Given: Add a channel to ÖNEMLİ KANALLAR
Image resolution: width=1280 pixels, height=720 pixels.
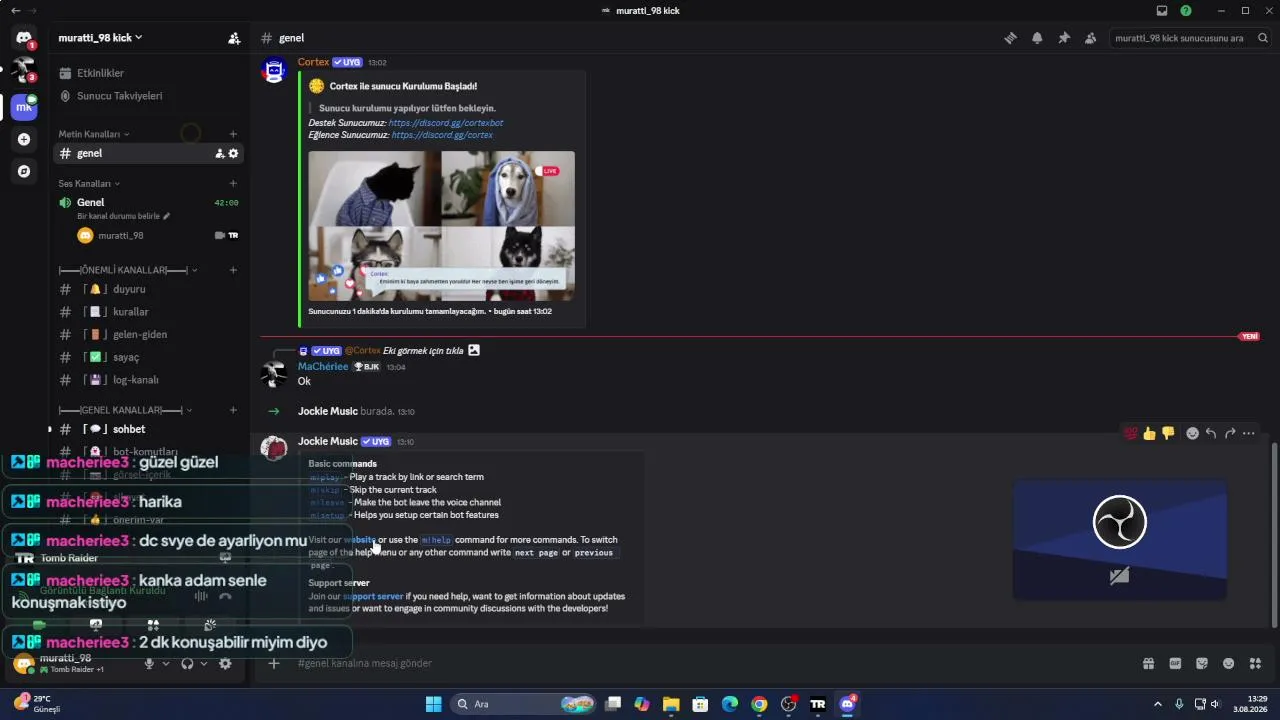Looking at the screenshot, I should point(233,270).
